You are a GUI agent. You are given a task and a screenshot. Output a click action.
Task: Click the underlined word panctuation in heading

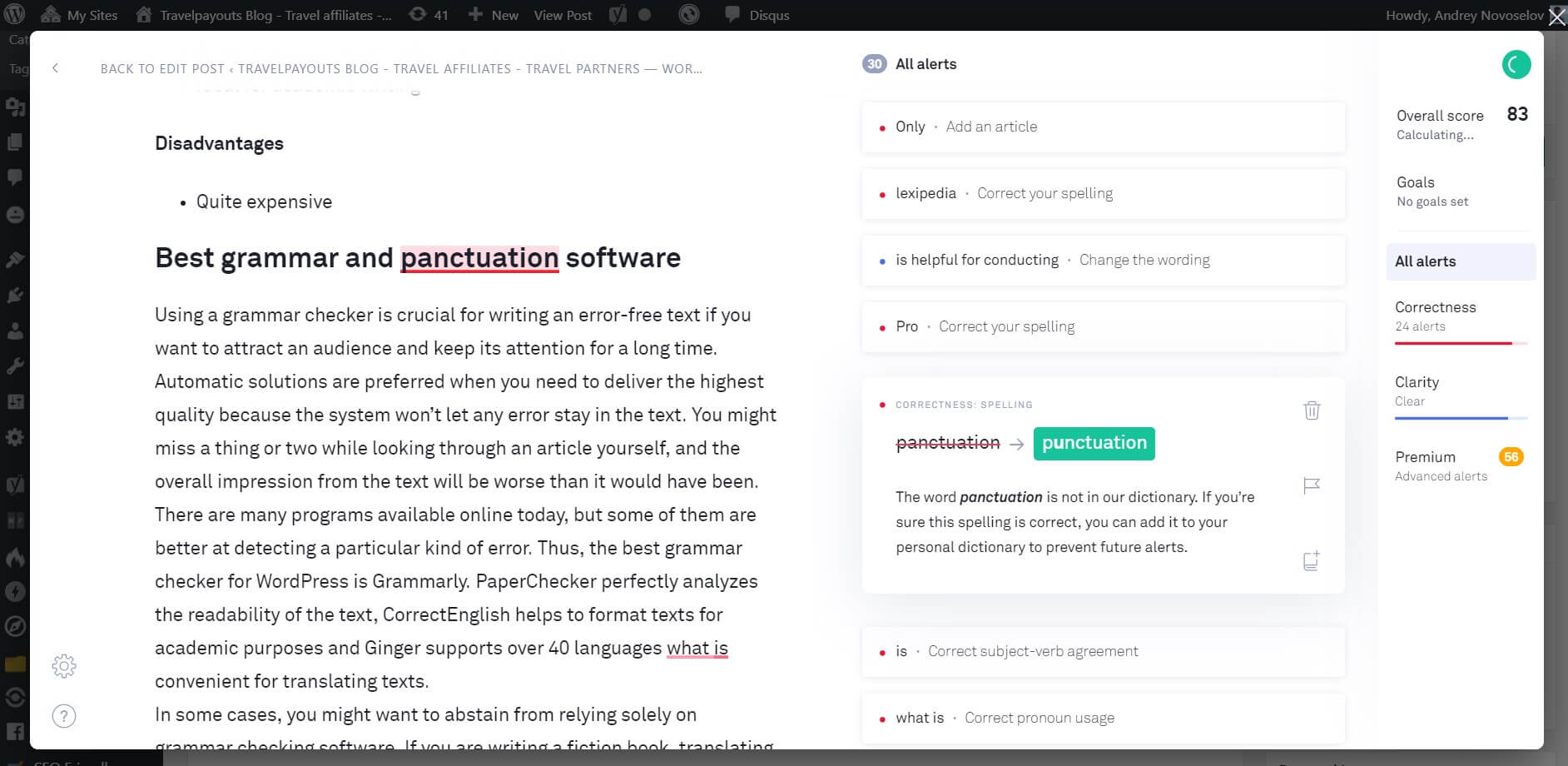479,258
